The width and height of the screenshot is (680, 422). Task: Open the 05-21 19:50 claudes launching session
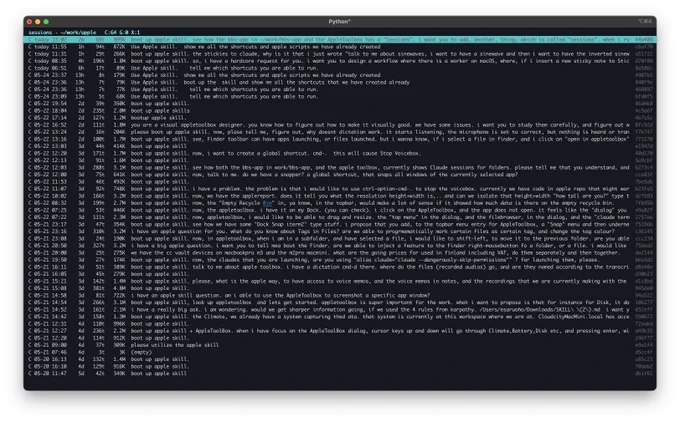pos(340,260)
